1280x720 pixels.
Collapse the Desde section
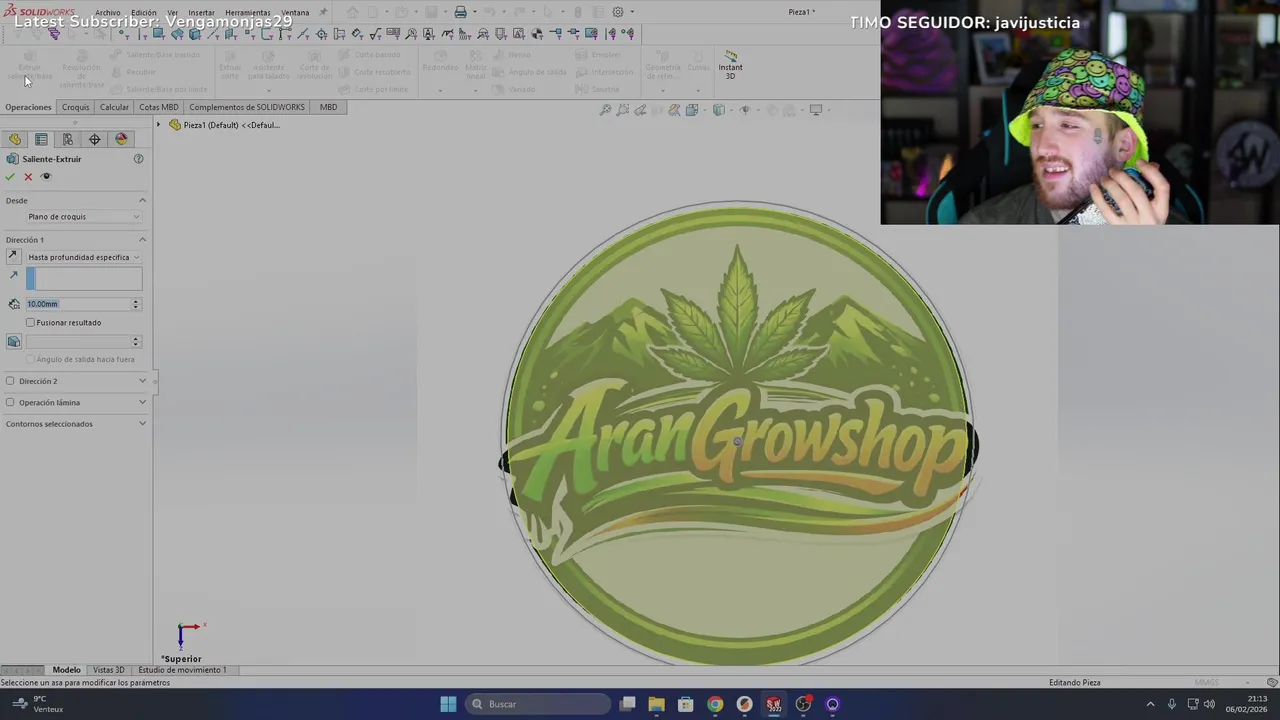[142, 200]
